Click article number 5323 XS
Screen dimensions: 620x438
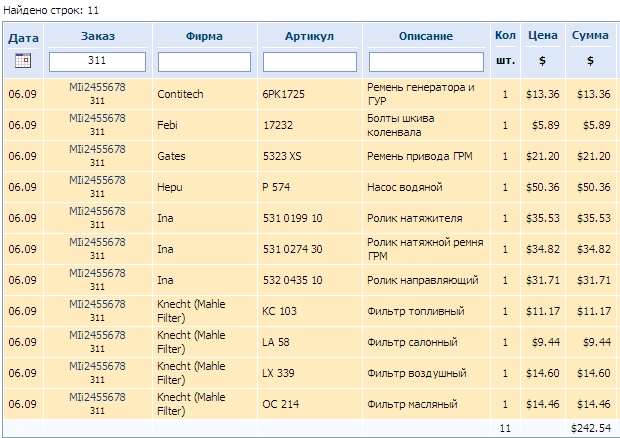282,156
